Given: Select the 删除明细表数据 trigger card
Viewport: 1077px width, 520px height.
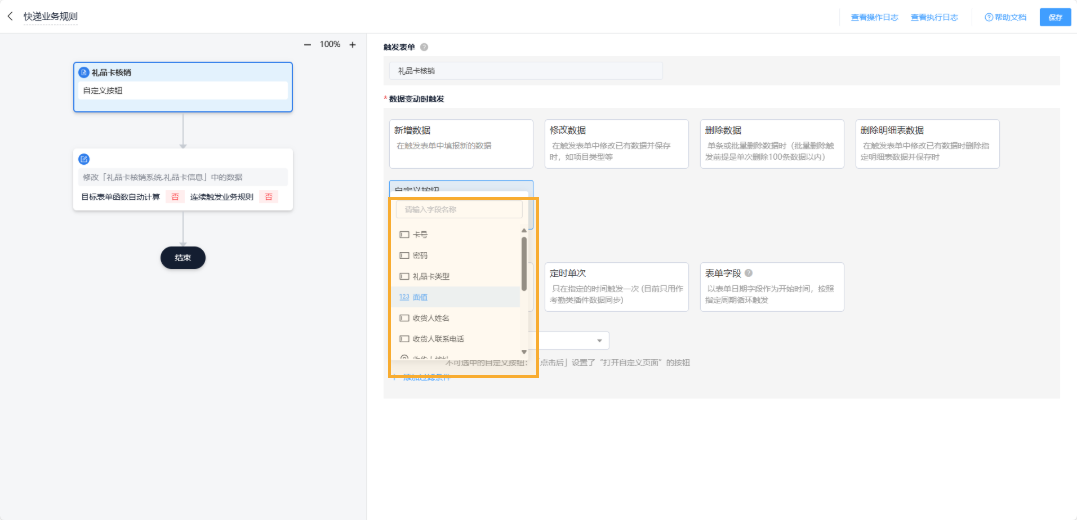Looking at the screenshot, I should pyautogui.click(x=927, y=144).
